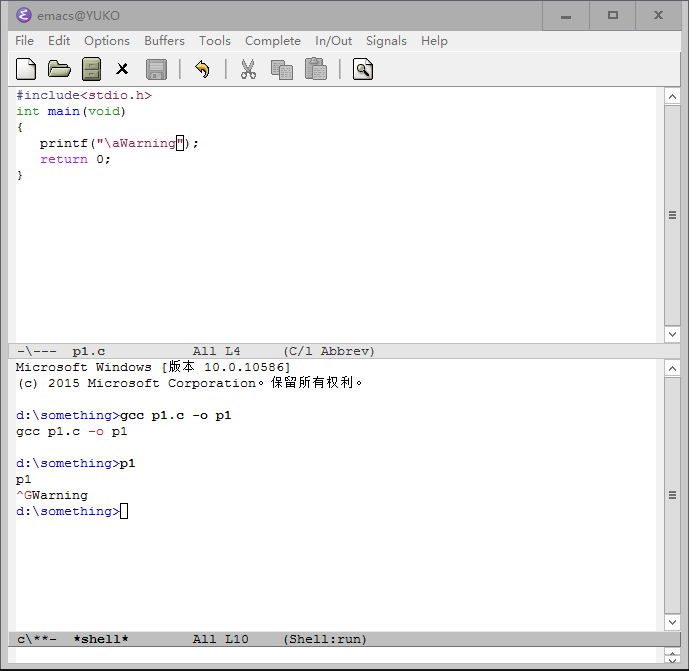Close the current buffer using the X icon
Image resolution: width=689 pixels, height=671 pixels.
[123, 69]
